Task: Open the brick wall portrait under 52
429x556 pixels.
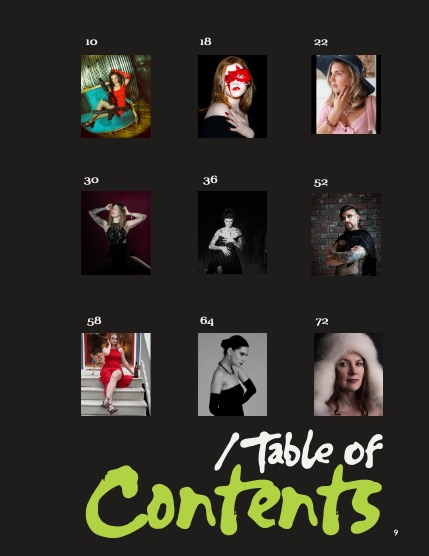Action: click(x=346, y=234)
